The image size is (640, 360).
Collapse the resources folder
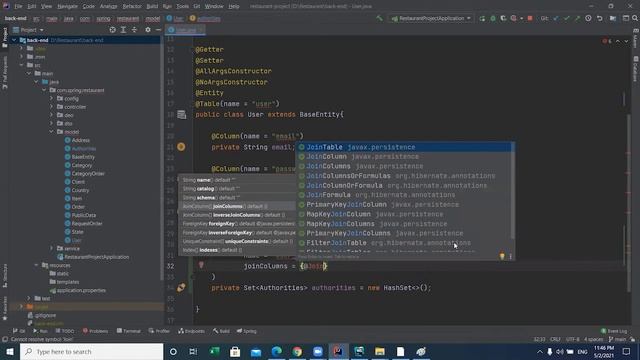37,265
